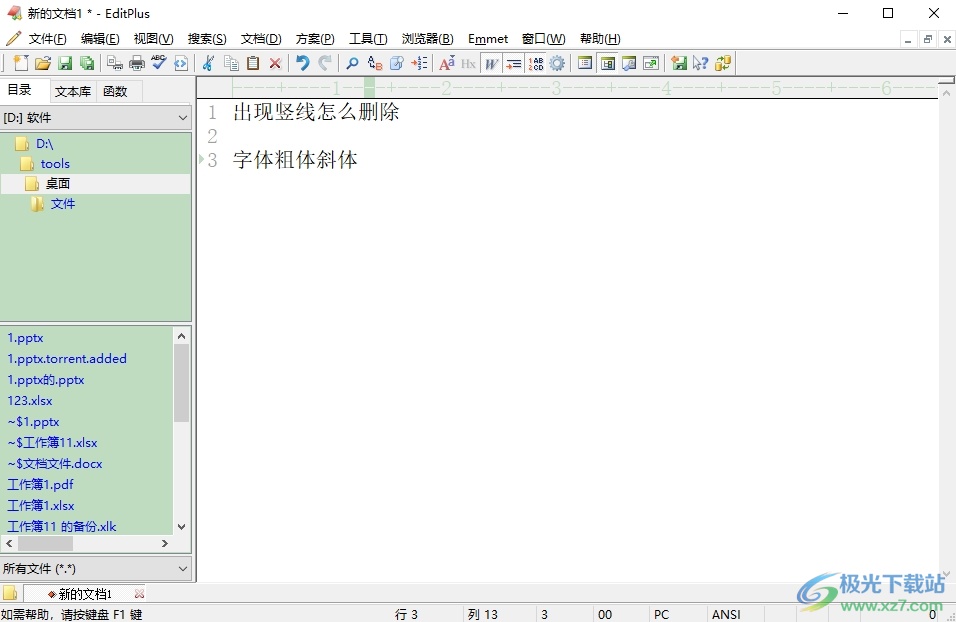The image size is (956, 622).
Task: Select the 新的文档1 document tab
Action: [85, 593]
